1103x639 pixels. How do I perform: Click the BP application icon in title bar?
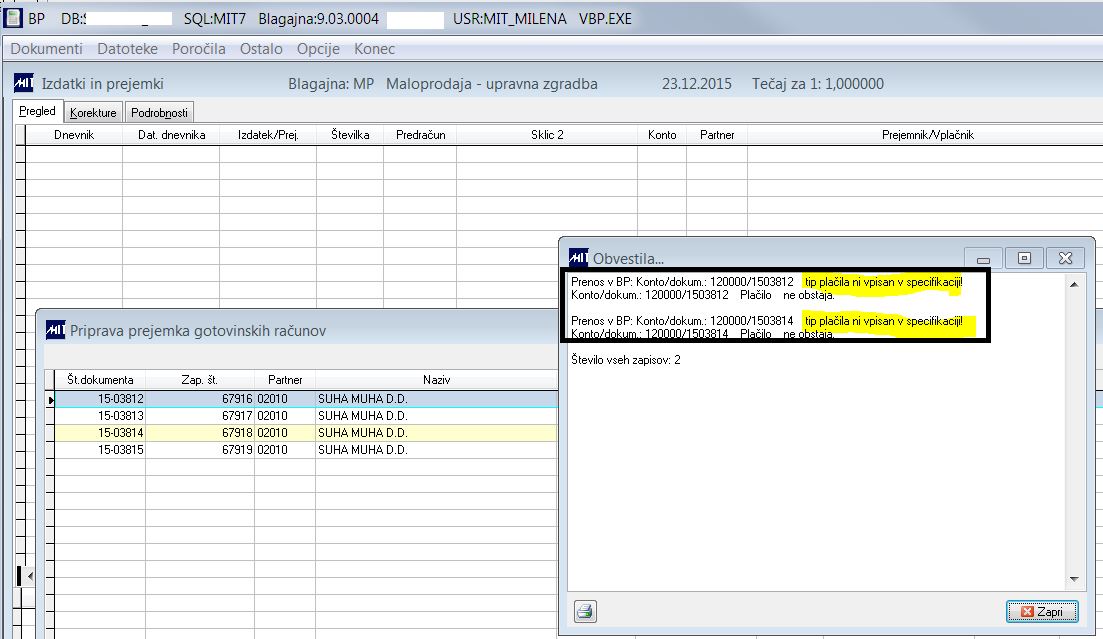[13, 18]
